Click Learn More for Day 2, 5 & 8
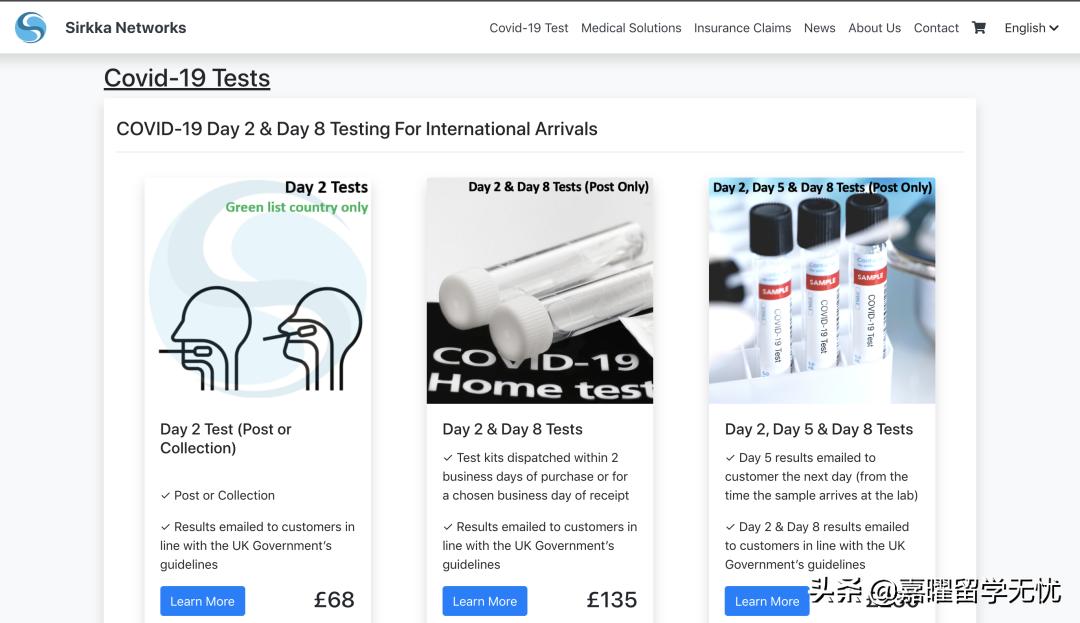 point(767,601)
